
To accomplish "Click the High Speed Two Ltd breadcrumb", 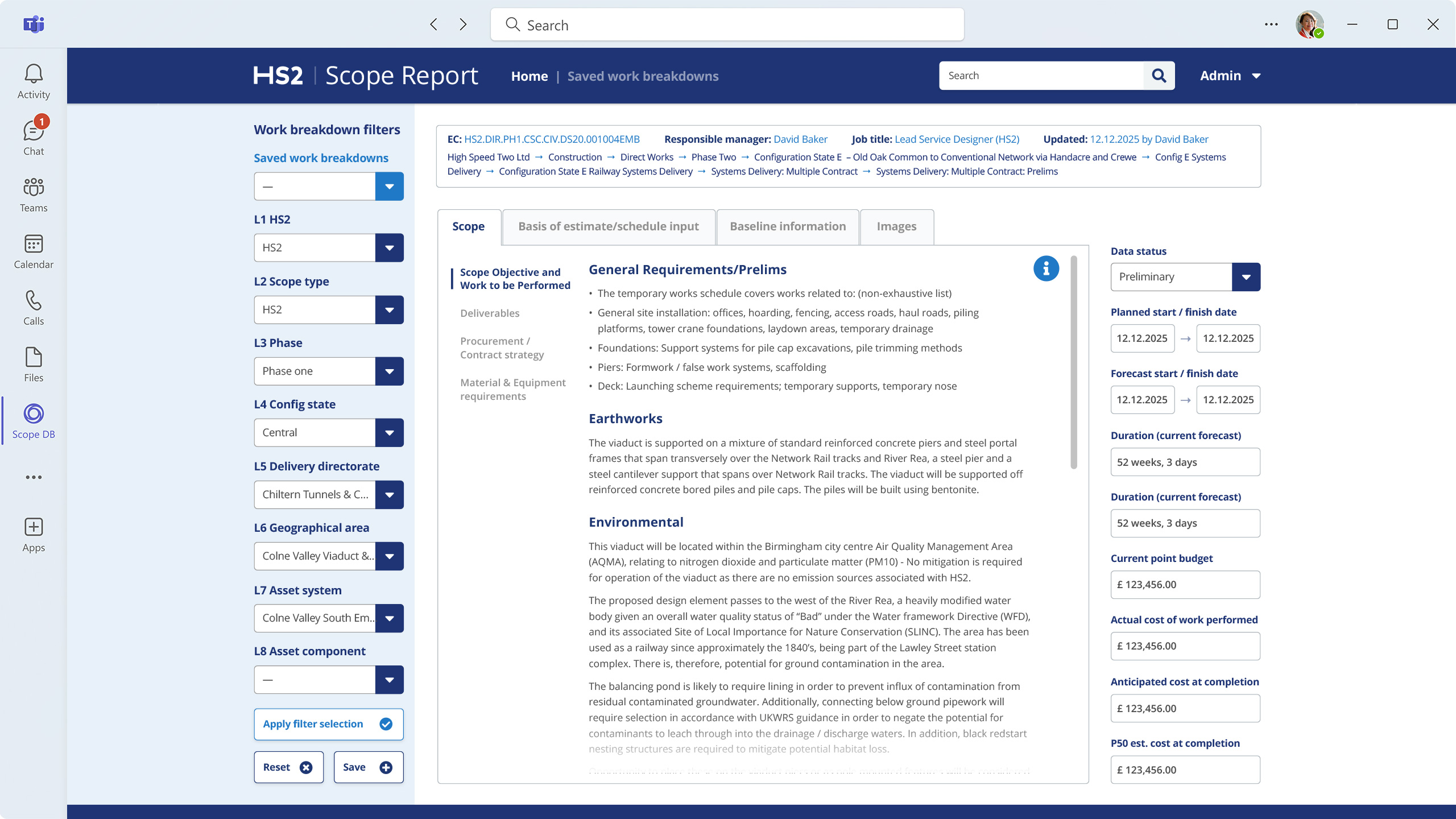I will (489, 157).
